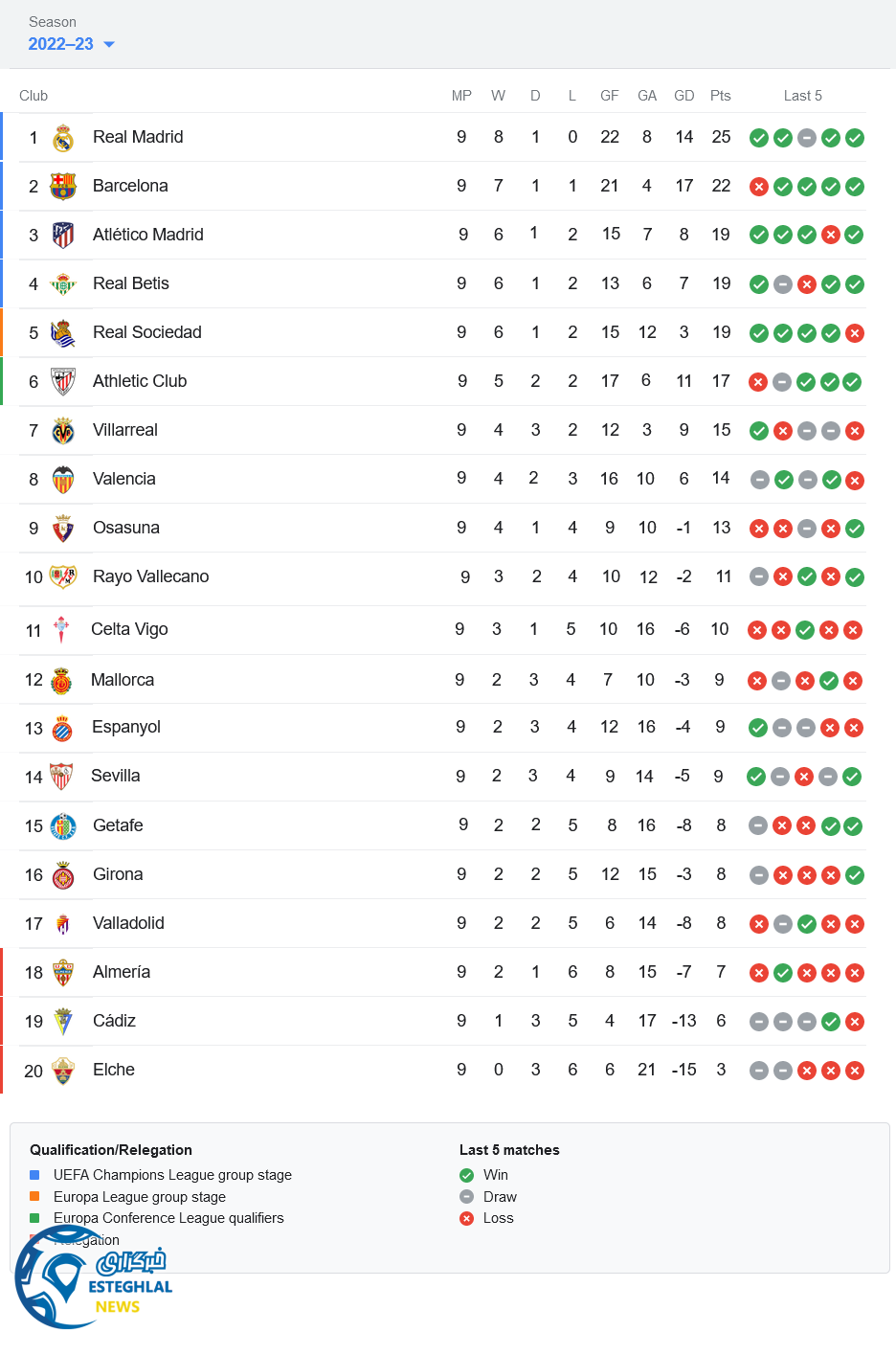Select the Valencia club crest
896x1355 pixels.
pyautogui.click(x=63, y=480)
